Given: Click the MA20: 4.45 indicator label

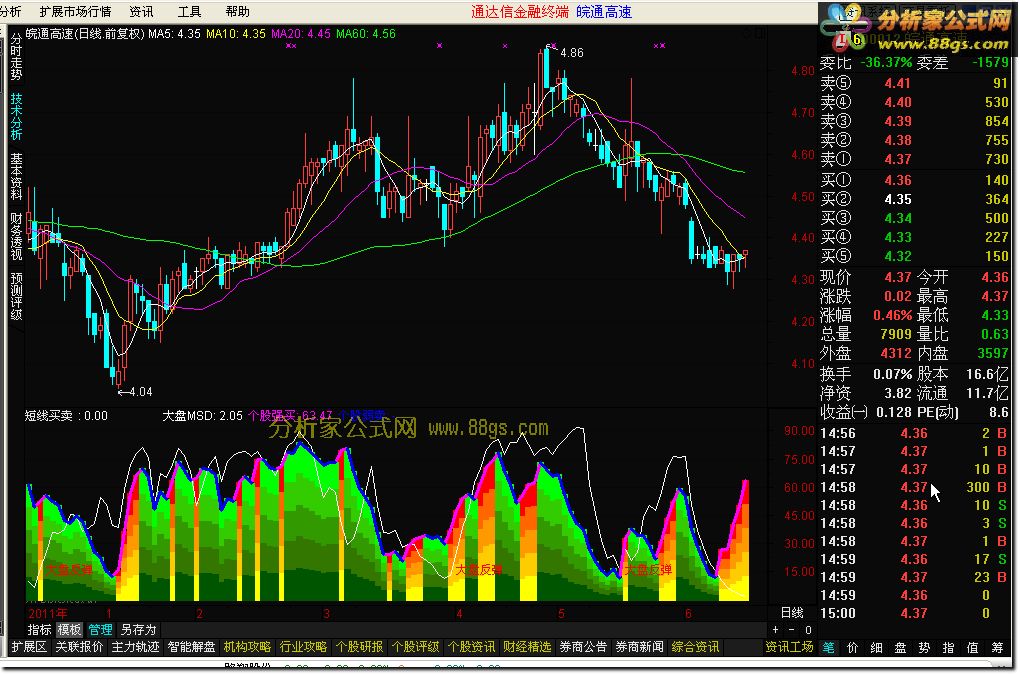Looking at the screenshot, I should pyautogui.click(x=301, y=34).
